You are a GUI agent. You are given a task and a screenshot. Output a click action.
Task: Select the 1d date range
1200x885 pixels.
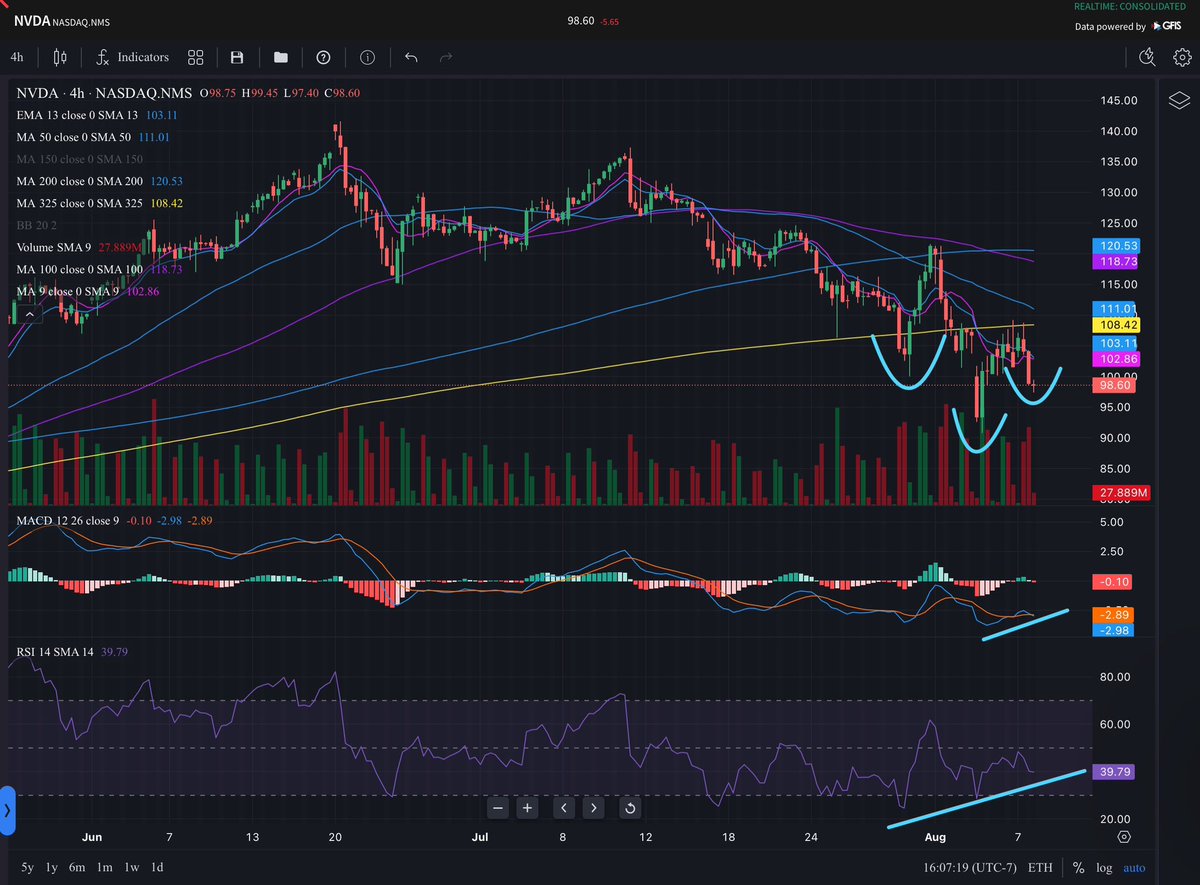click(157, 867)
